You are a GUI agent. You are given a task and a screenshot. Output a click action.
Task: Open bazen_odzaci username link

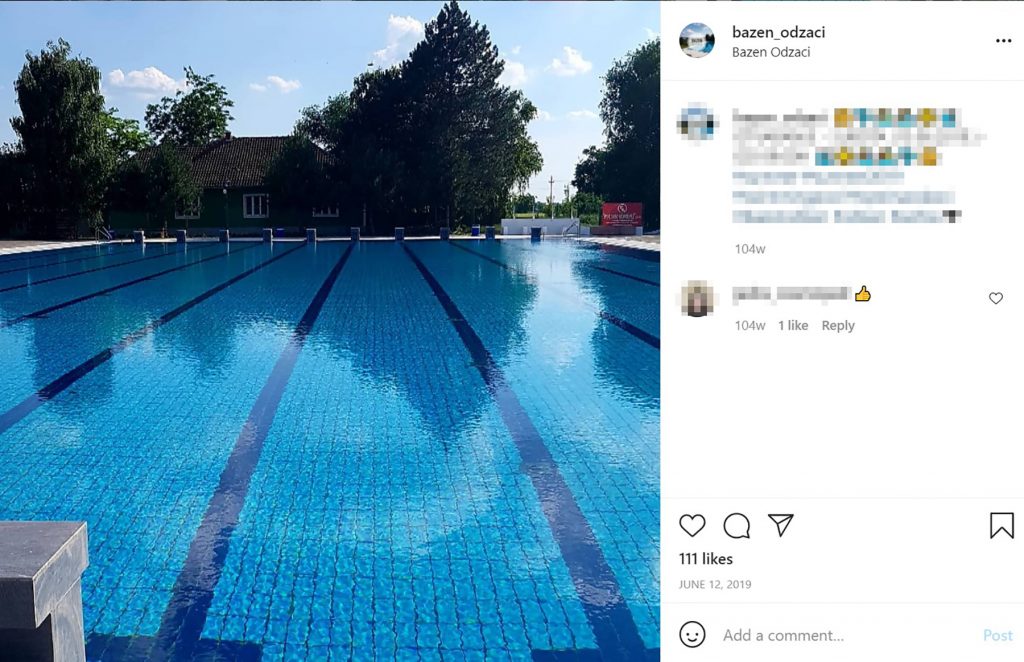coord(778,32)
